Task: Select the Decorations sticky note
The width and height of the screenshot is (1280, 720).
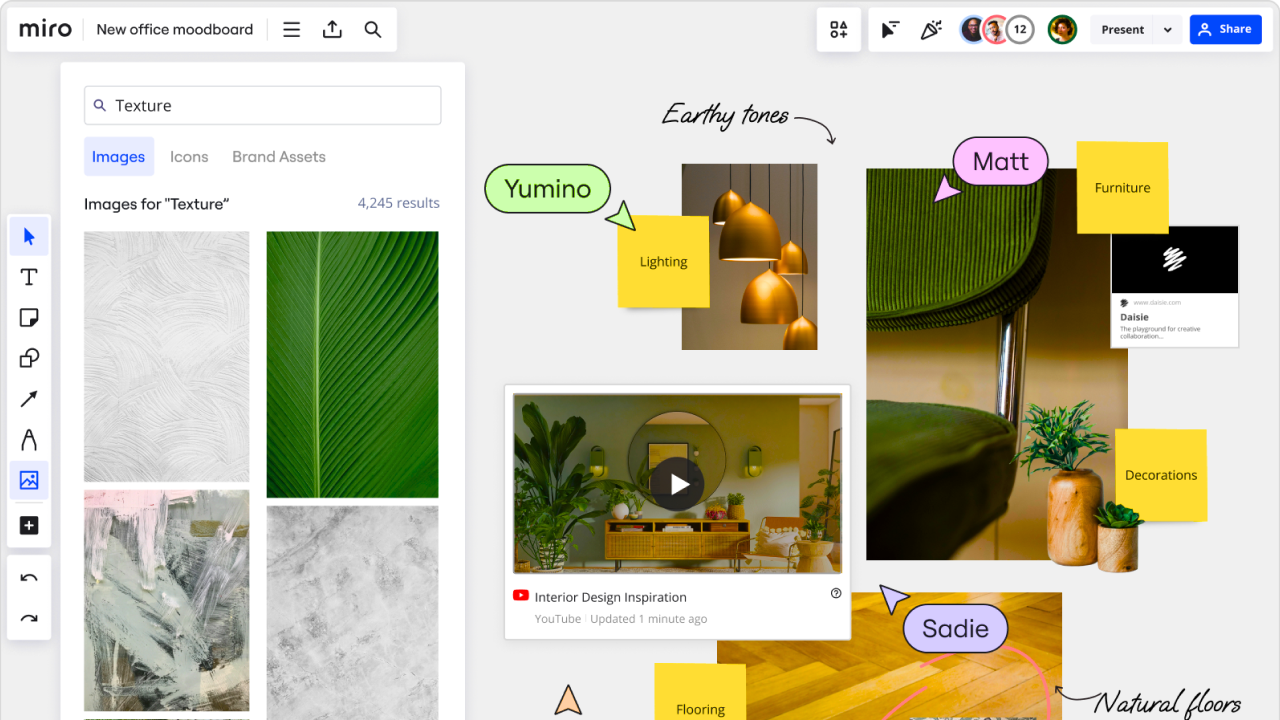Action: click(x=1161, y=475)
